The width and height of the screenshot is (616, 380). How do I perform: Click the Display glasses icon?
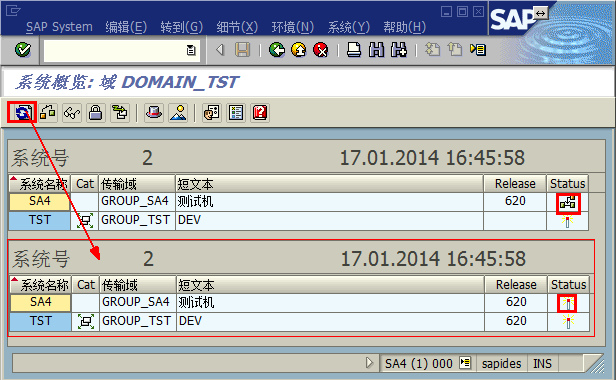(72, 113)
